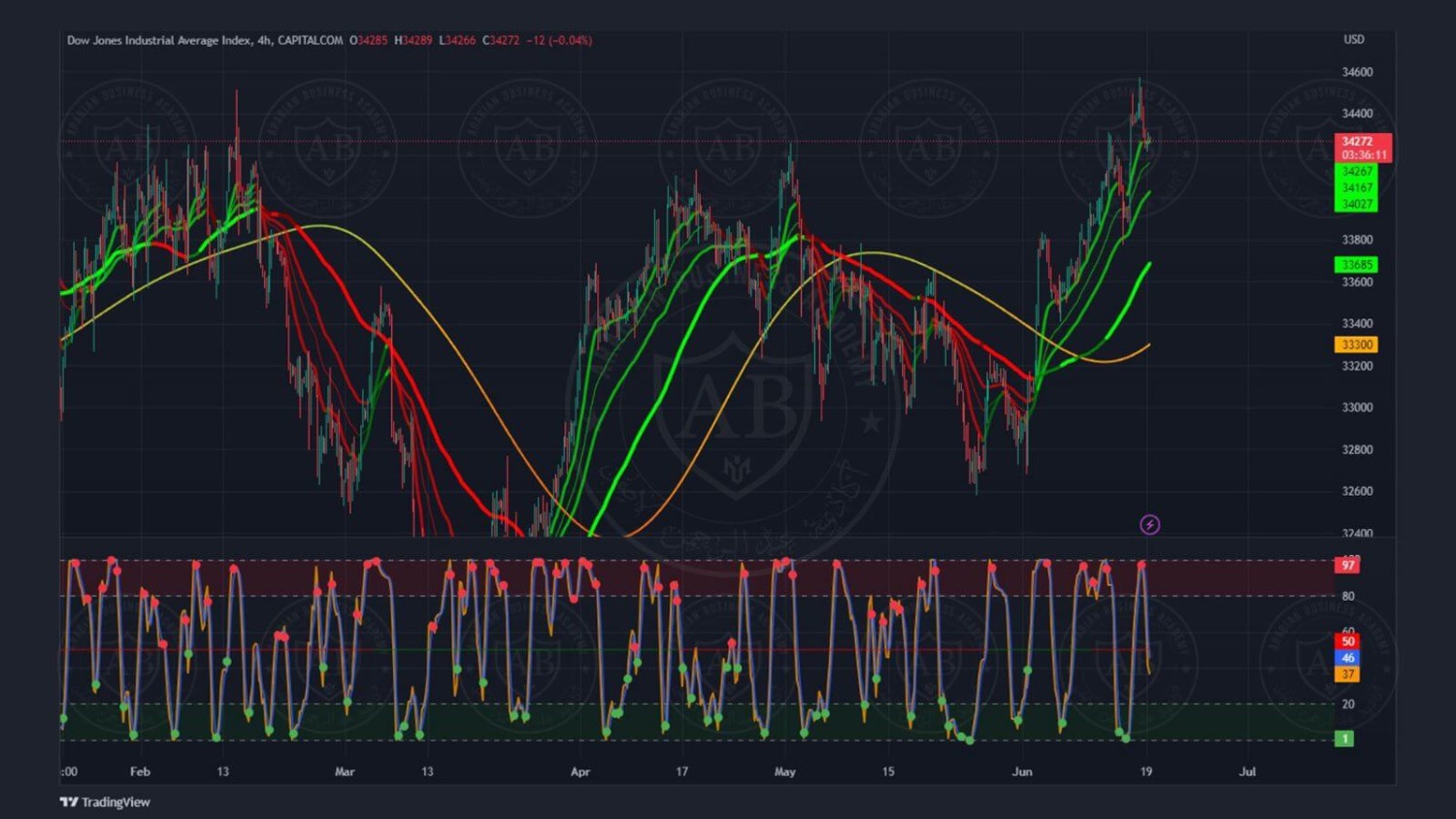The width and height of the screenshot is (1456, 819).
Task: Click the red 50 oscillator level label
Action: 1347,641
